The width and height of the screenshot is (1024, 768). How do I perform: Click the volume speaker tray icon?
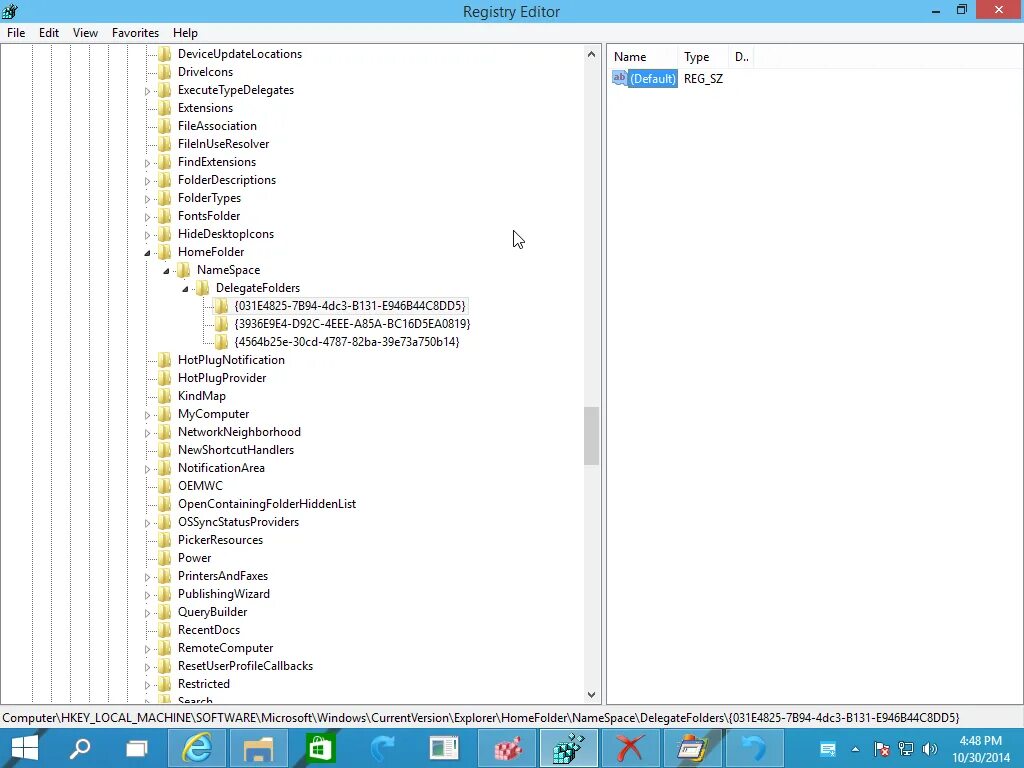(x=930, y=749)
